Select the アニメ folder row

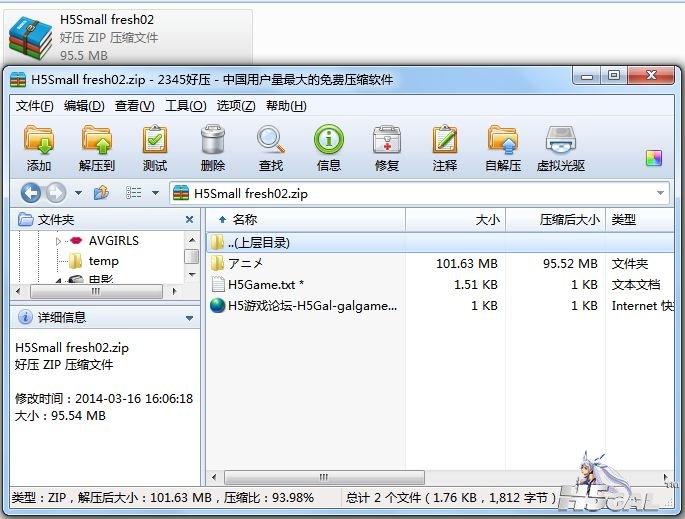tap(439, 263)
